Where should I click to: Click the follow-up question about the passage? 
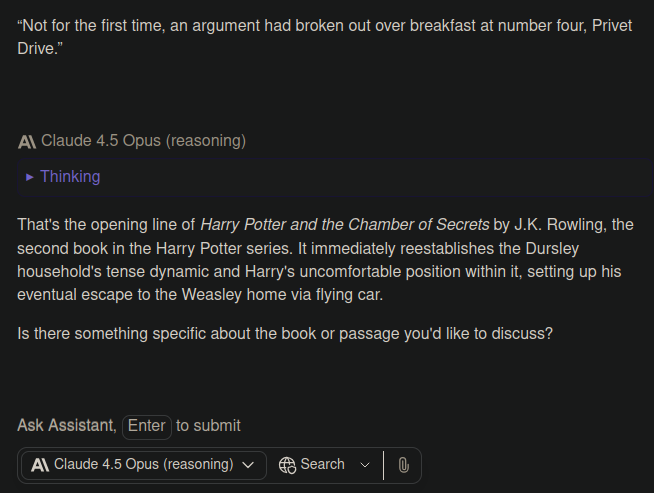click(285, 333)
